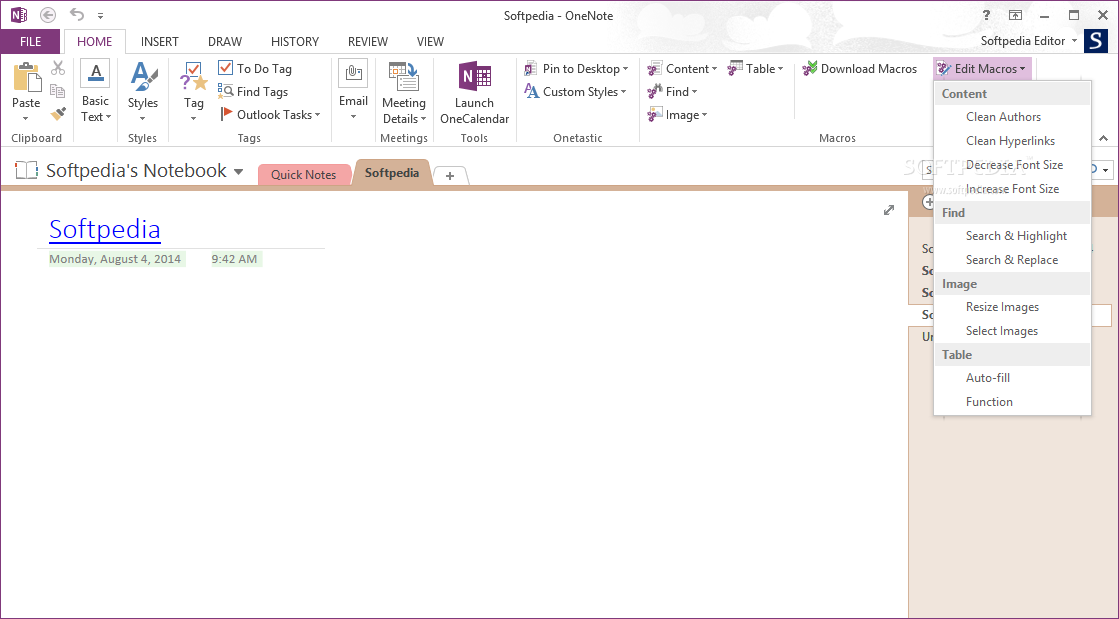The height and width of the screenshot is (619, 1119).
Task: Choose Clean Authors macro
Action: [1012, 117]
